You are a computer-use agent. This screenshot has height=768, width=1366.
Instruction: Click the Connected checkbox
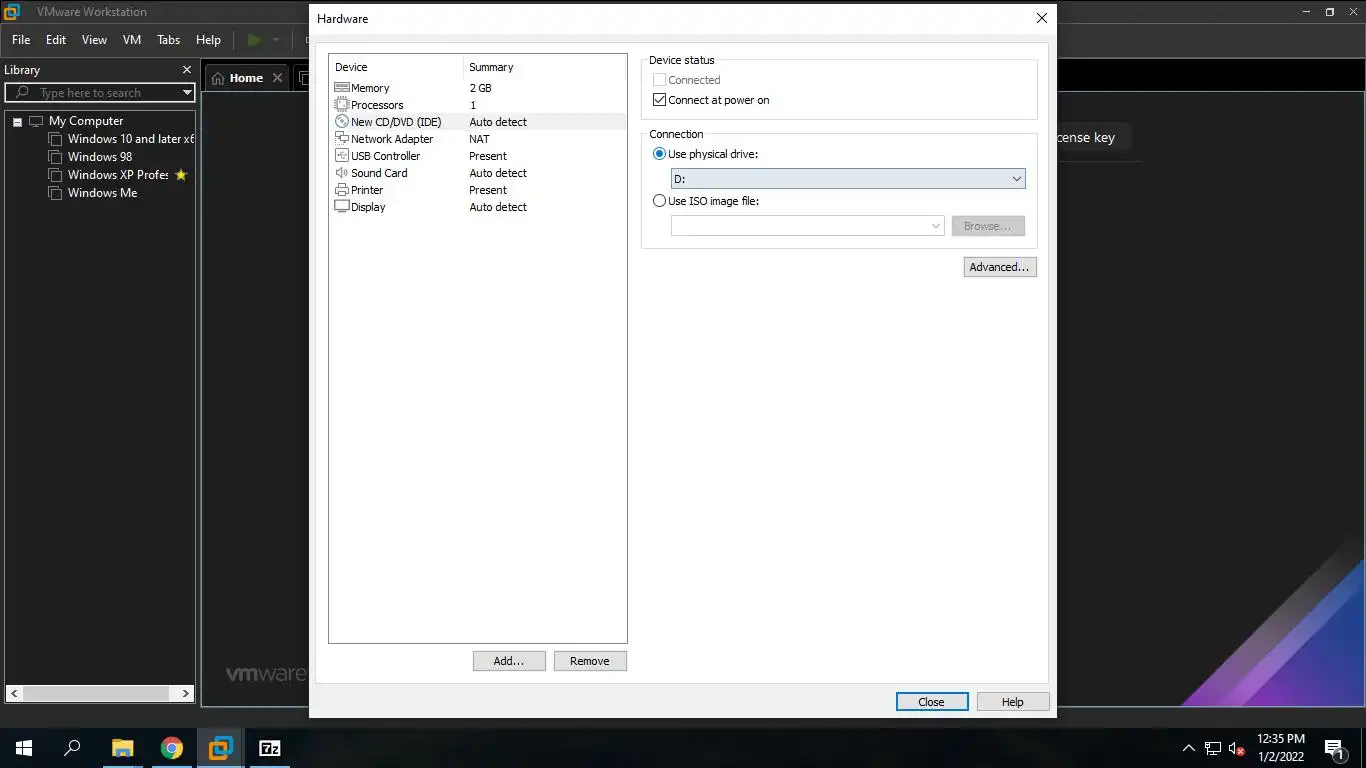(659, 80)
